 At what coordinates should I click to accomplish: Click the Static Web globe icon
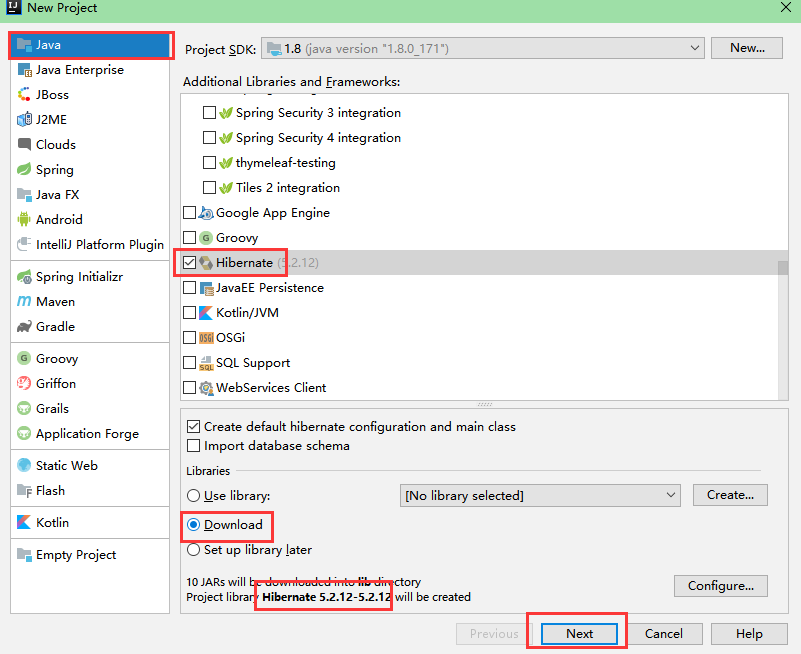point(24,465)
